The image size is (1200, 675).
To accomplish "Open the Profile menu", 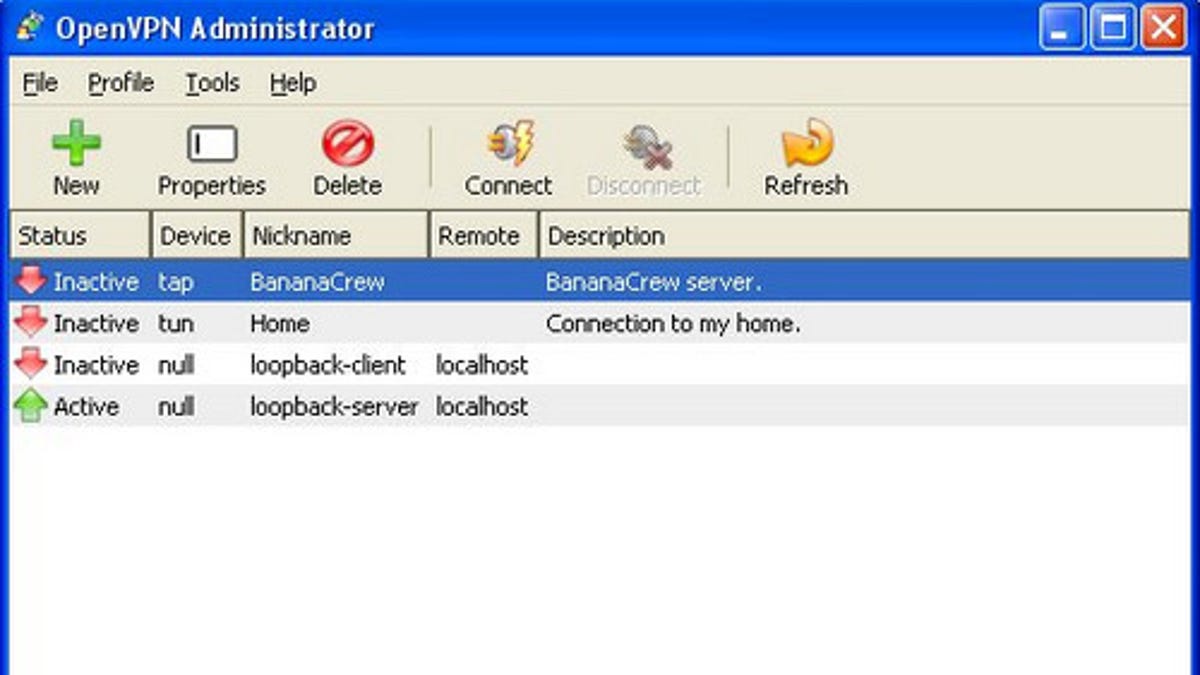I will click(x=121, y=84).
